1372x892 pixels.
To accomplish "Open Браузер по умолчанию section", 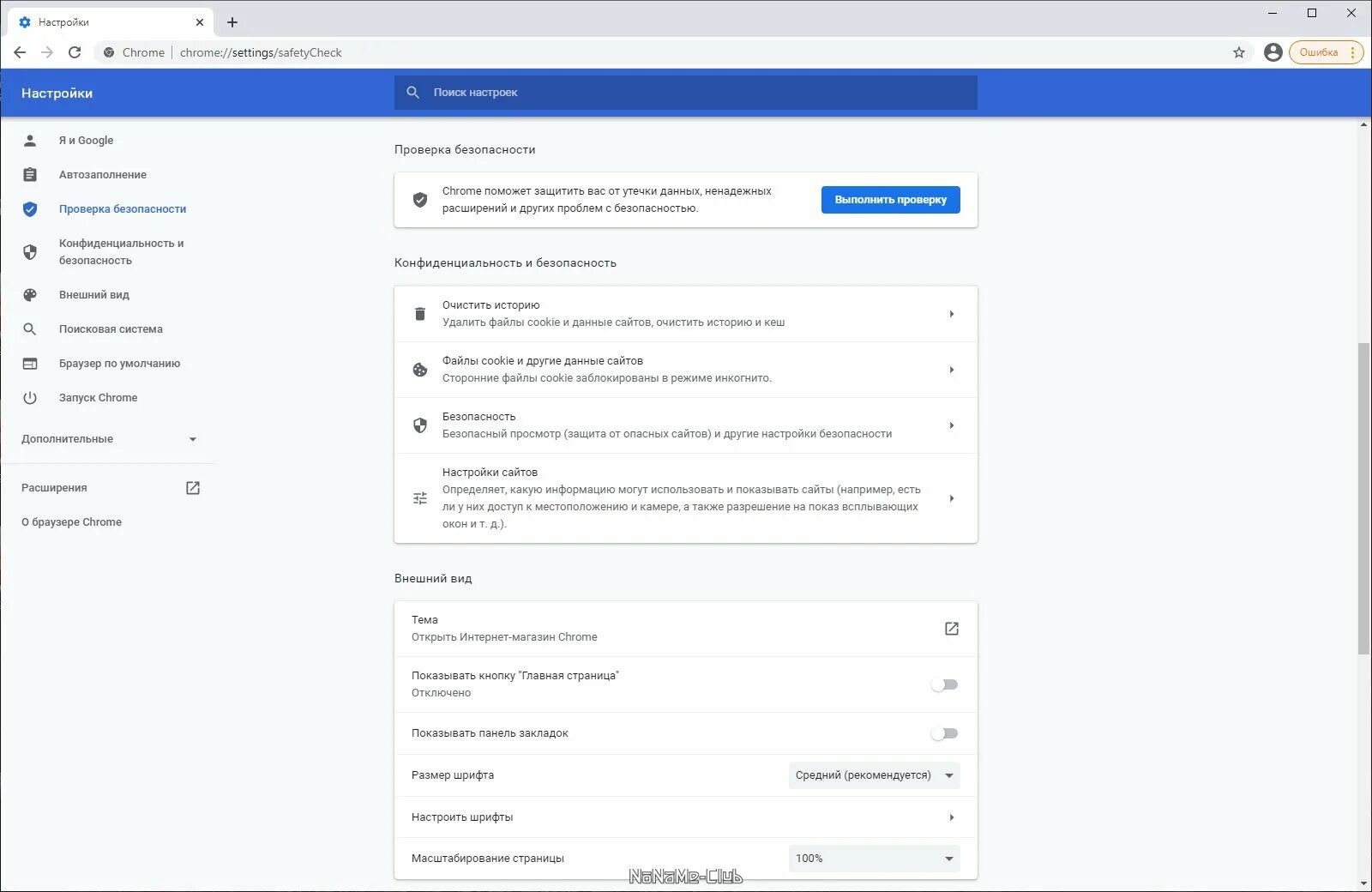I will pos(120,364).
